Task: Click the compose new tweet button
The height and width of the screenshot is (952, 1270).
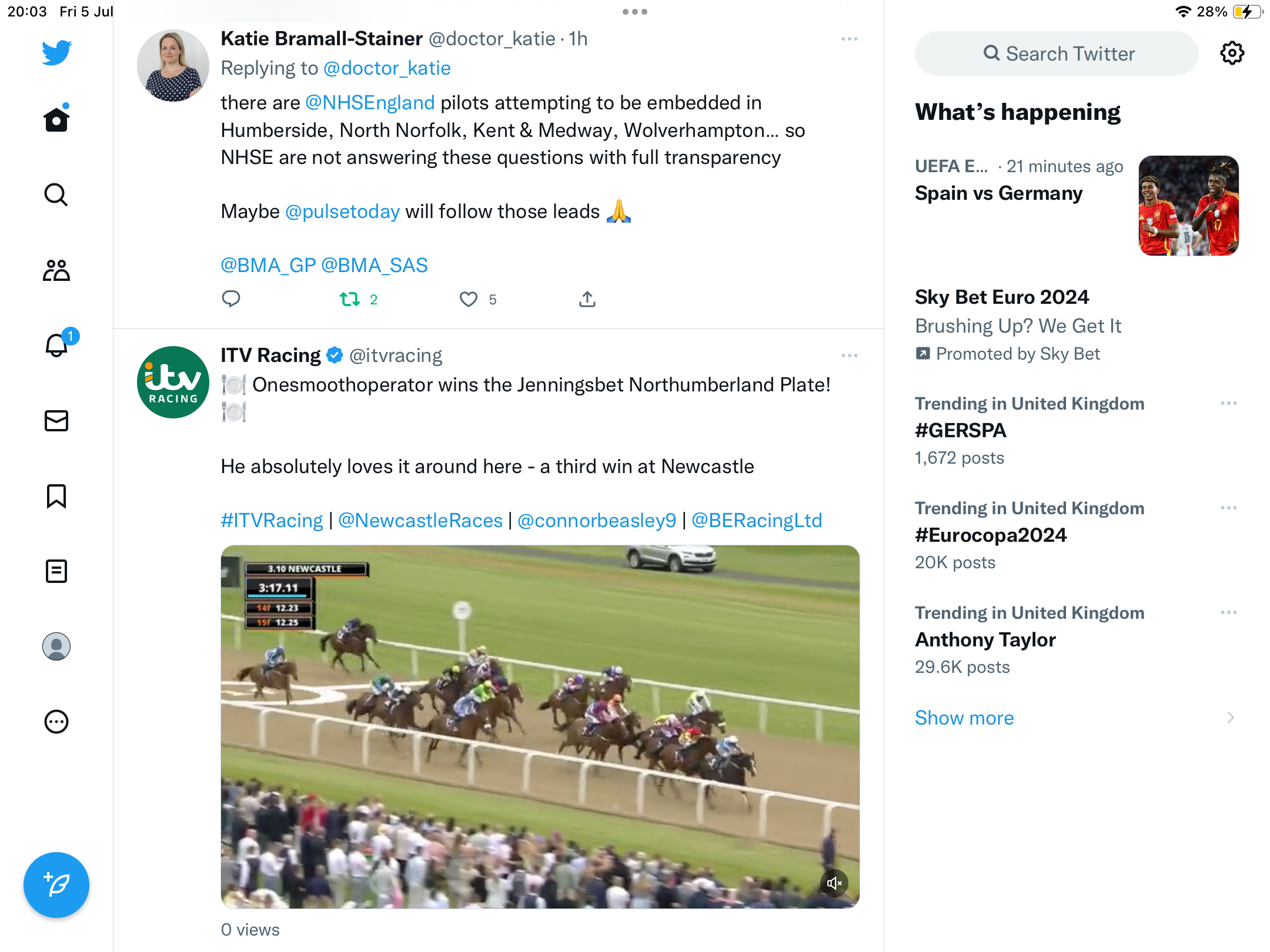Action: point(56,884)
